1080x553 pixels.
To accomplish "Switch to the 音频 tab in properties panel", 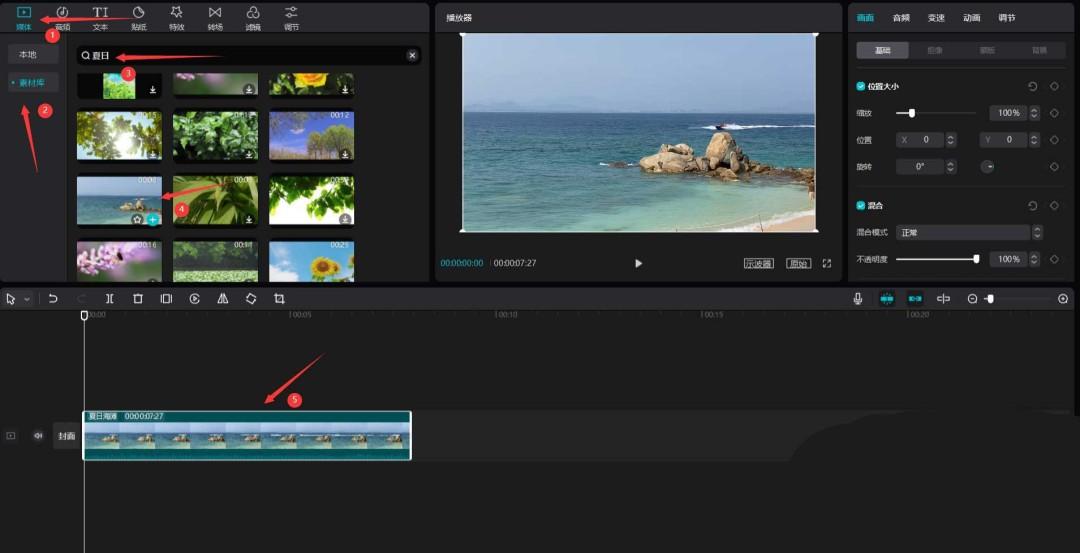I will [x=901, y=18].
